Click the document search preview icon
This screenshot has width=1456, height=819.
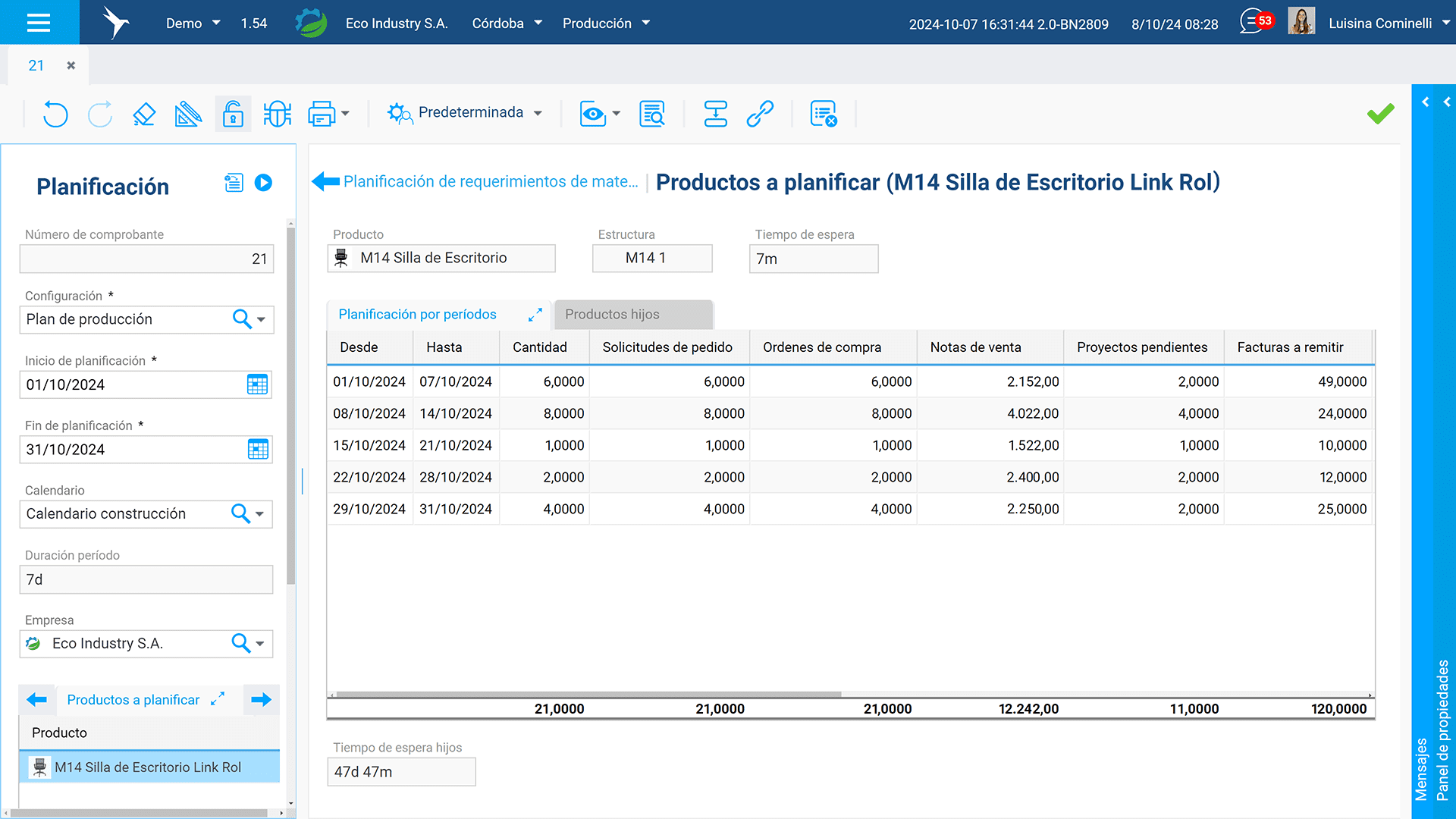(x=651, y=114)
